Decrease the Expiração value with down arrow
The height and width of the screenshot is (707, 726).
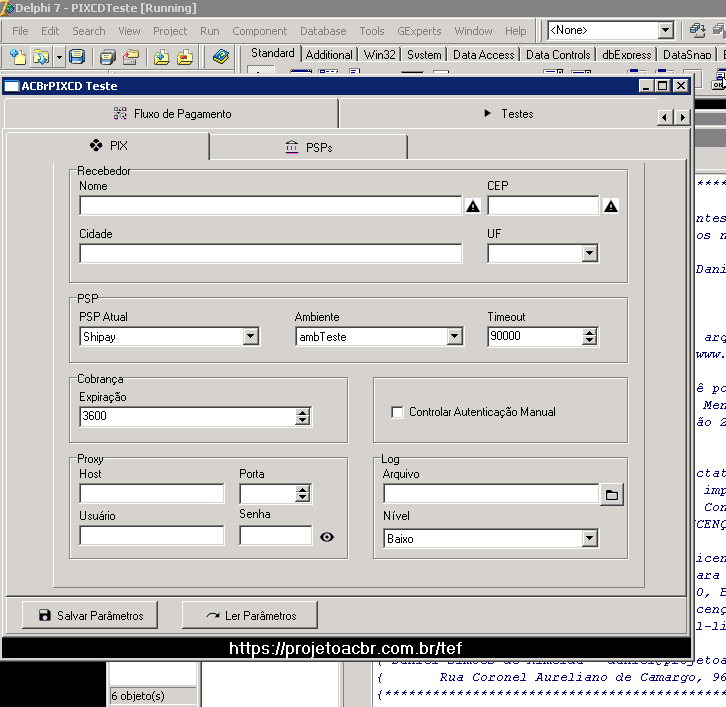tap(302, 420)
